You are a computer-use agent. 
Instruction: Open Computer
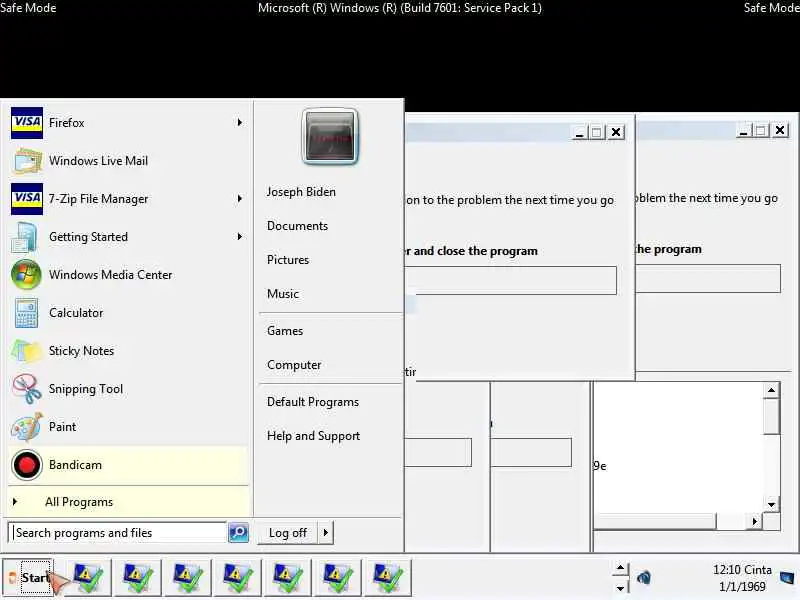tap(294, 365)
